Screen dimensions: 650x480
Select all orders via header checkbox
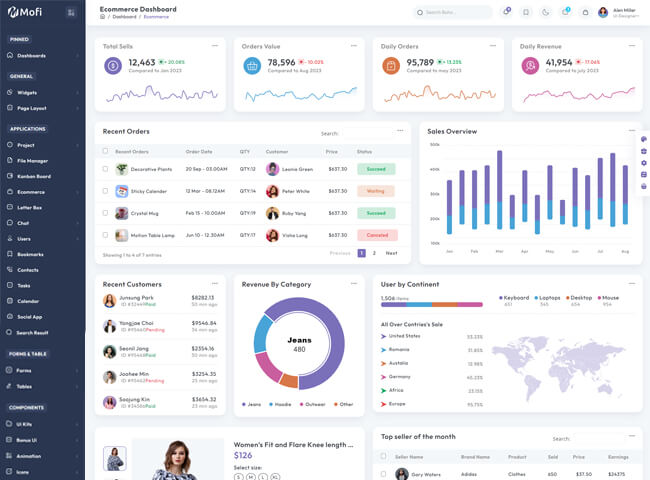pos(106,151)
